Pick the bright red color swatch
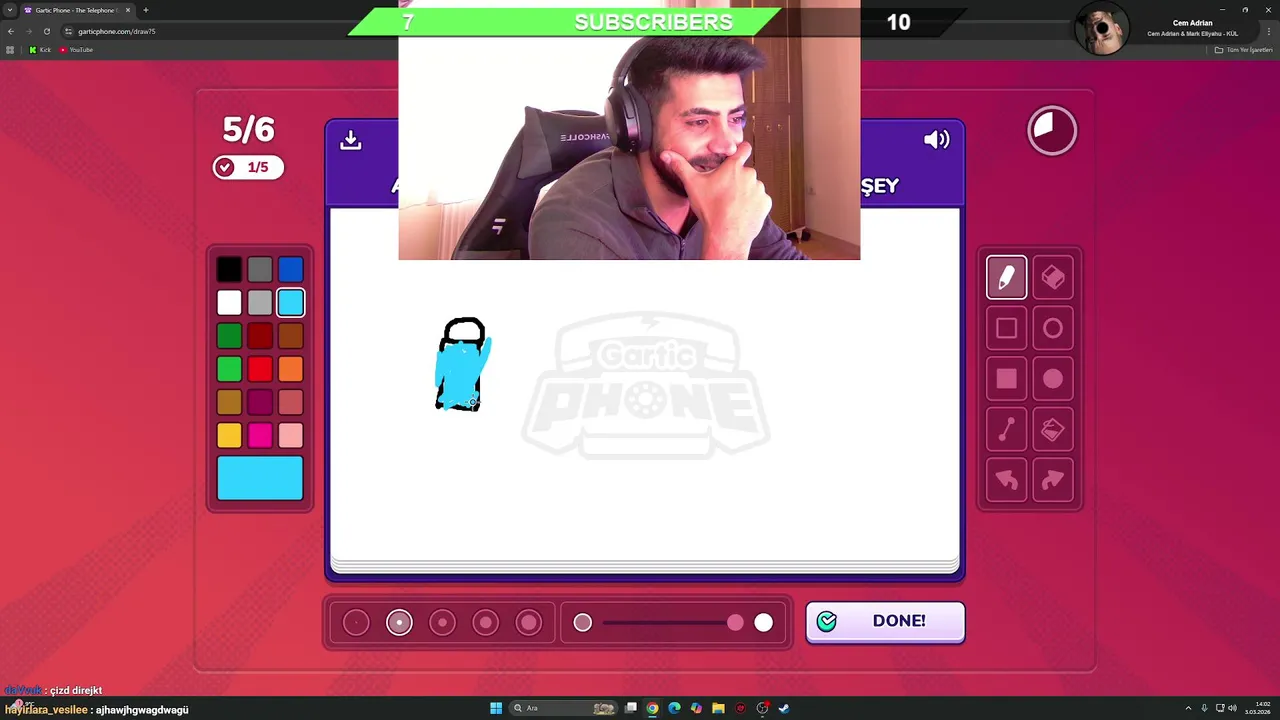 (x=260, y=369)
